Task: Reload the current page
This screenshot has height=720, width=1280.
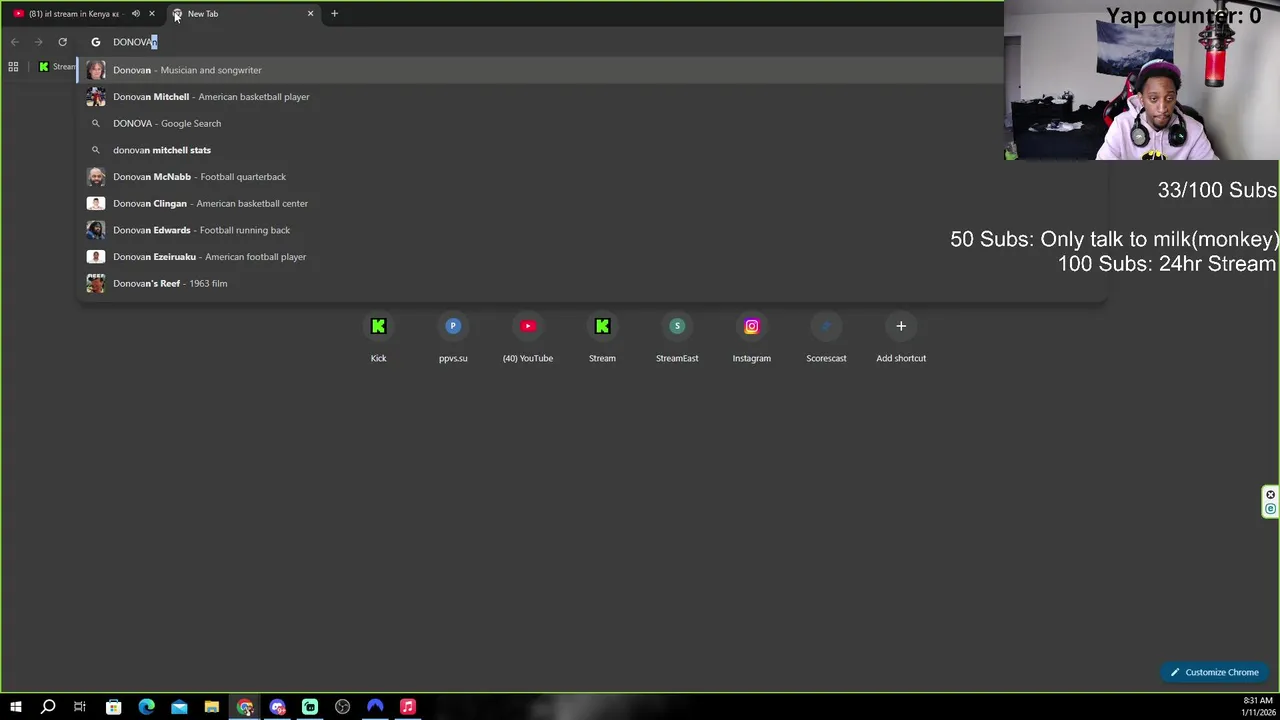Action: tap(62, 42)
